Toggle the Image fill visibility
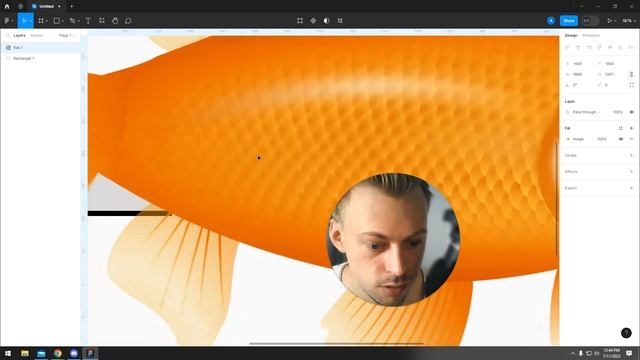Screen dimensions: 640x360 621,139
